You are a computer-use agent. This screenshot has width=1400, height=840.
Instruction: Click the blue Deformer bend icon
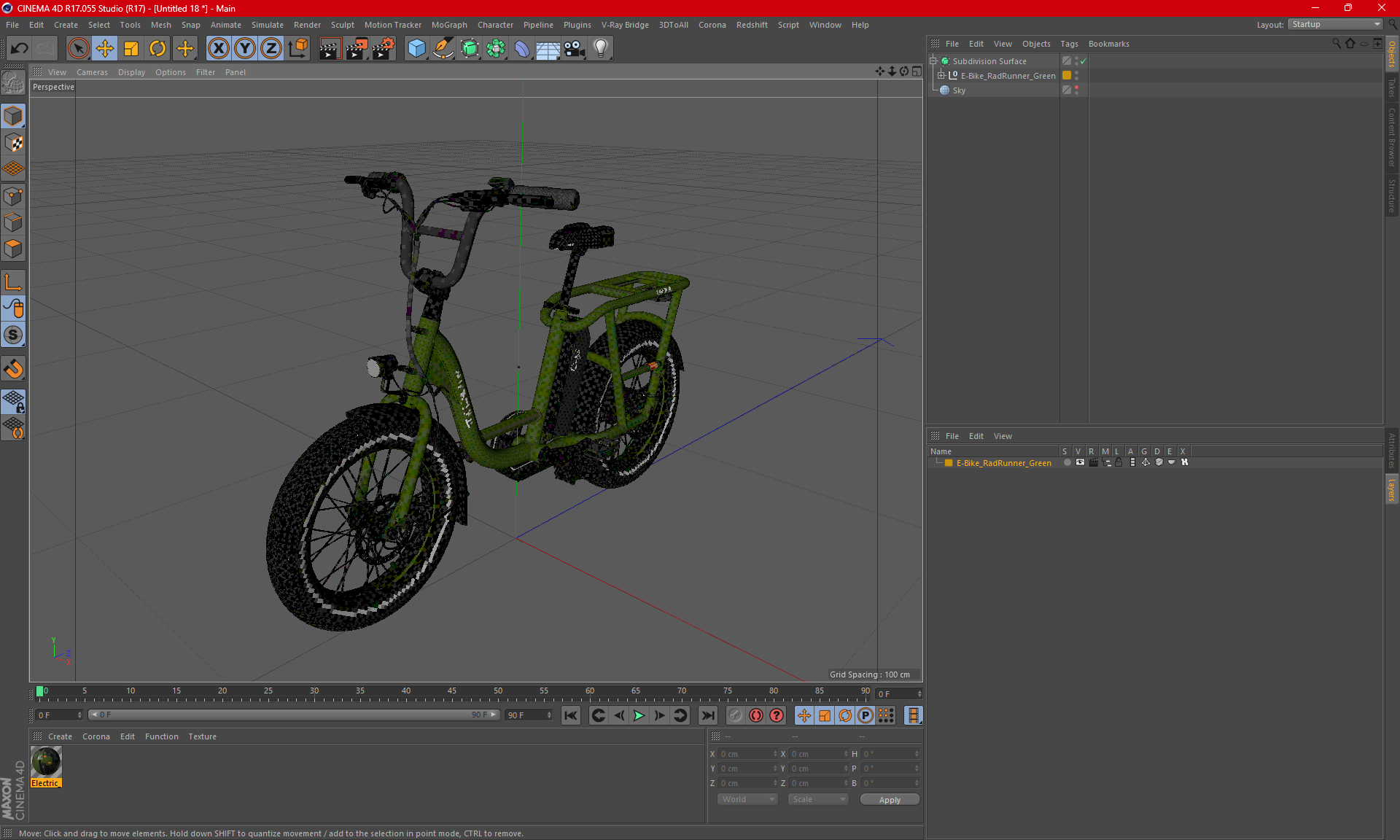tap(522, 49)
